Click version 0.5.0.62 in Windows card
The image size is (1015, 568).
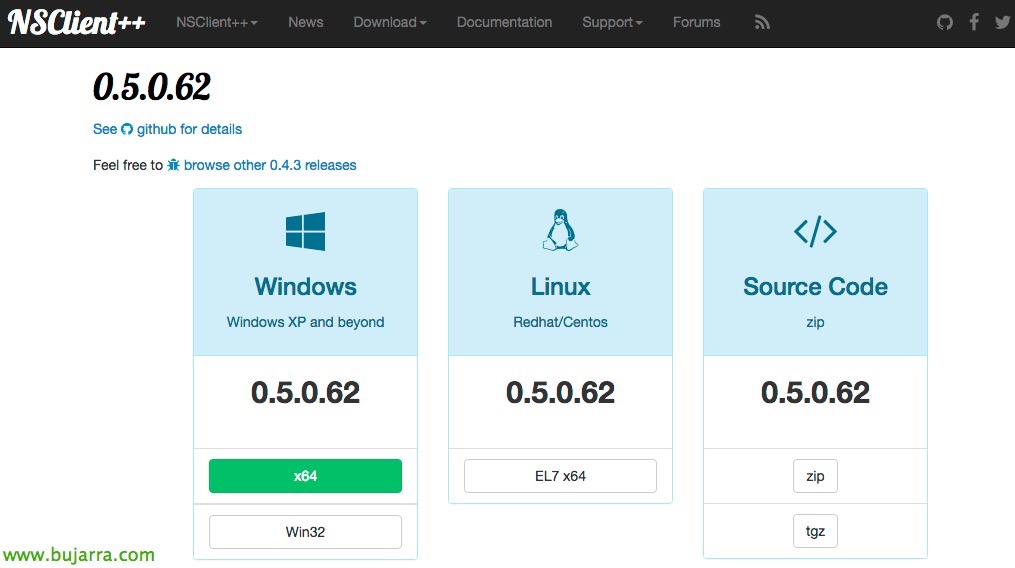305,392
